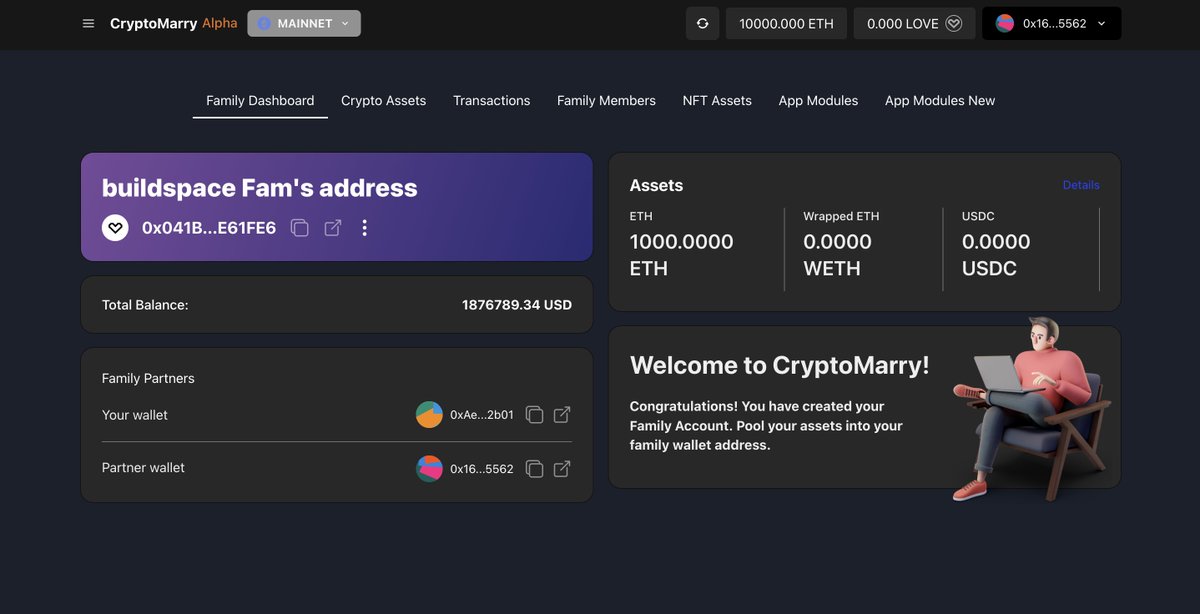Click the heart icon beside LOVE balance

(x=954, y=23)
